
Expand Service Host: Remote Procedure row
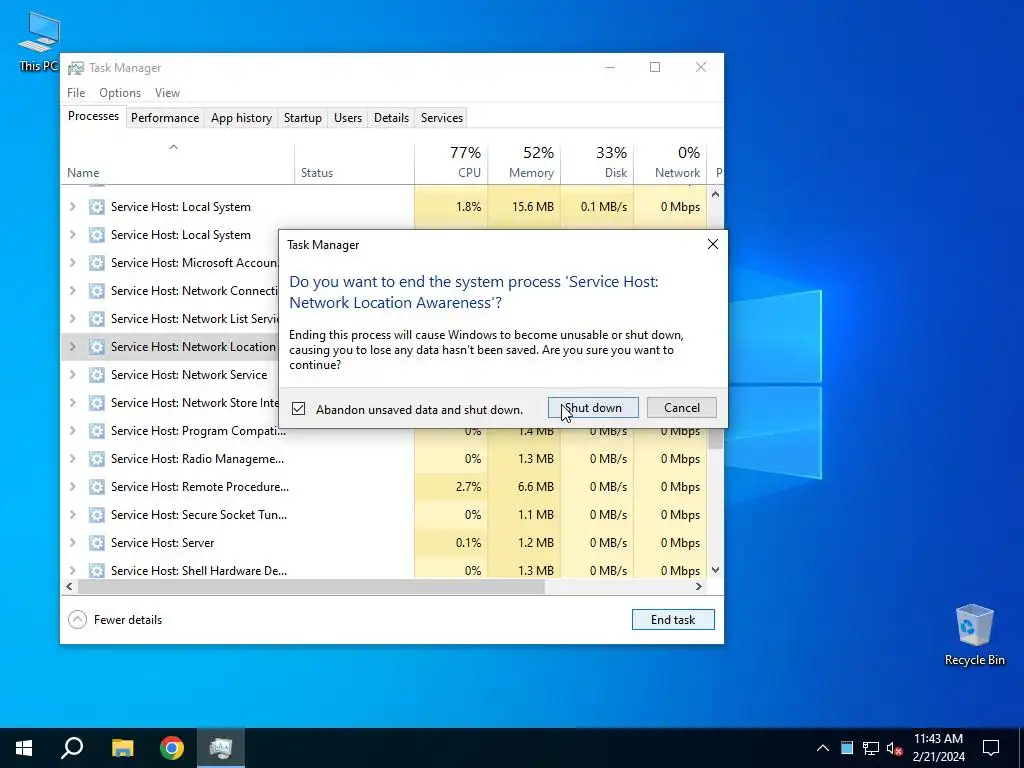72,487
